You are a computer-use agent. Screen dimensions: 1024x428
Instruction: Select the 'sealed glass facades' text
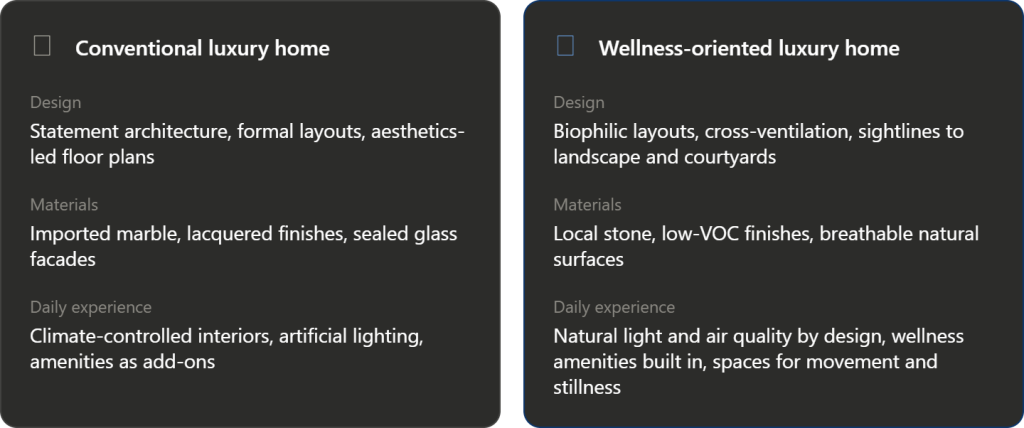point(244,246)
